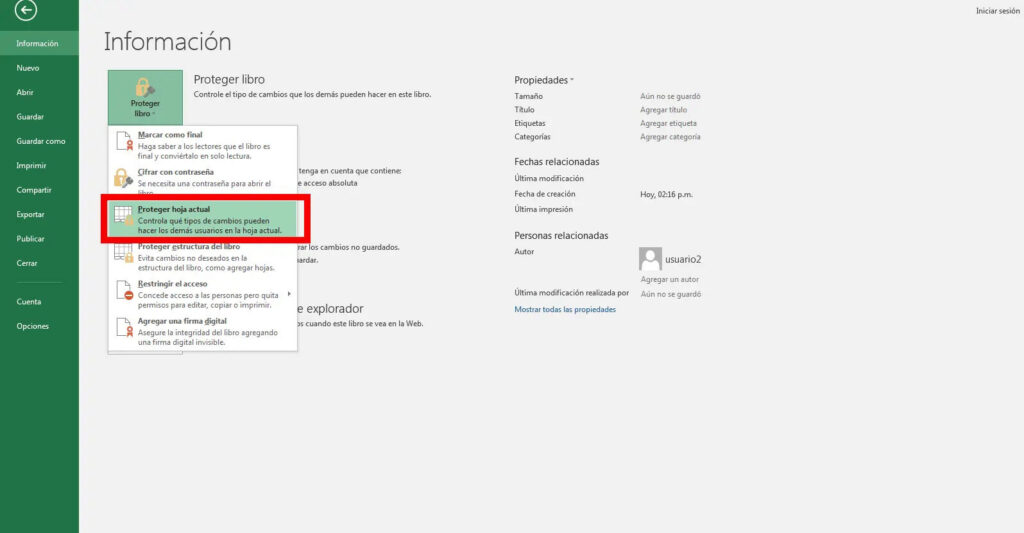Click the Restringir el acceso icon
Image resolution: width=1024 pixels, height=533 pixels.
[x=123, y=291]
